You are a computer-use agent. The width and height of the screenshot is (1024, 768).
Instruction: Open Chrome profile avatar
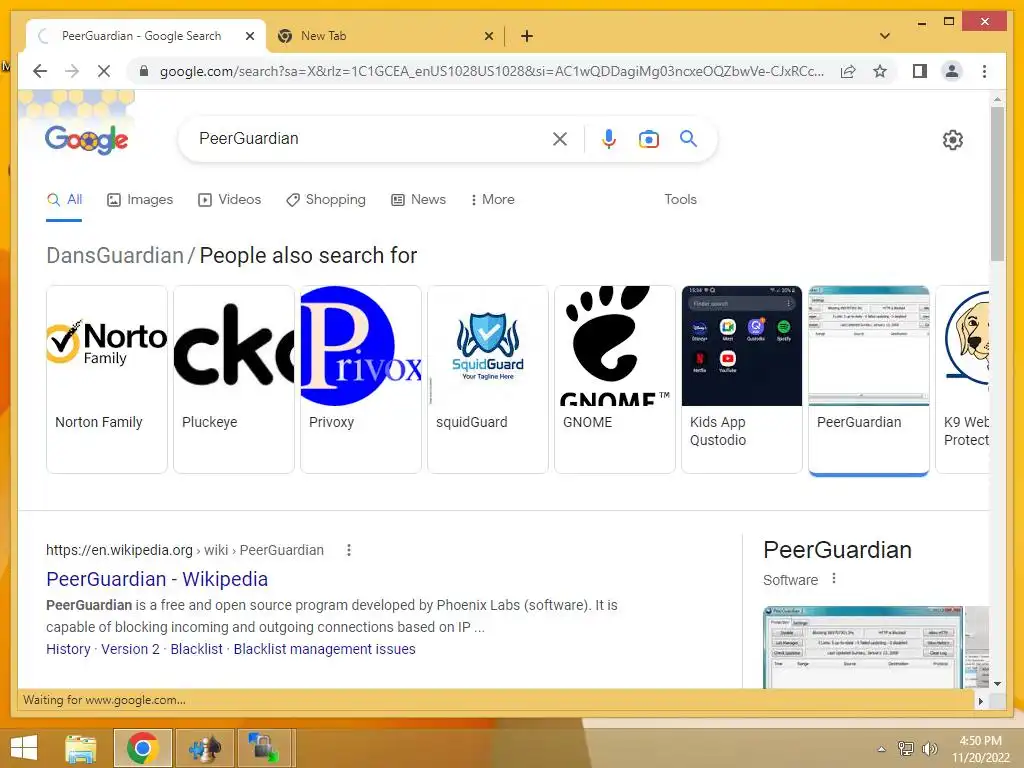952,71
